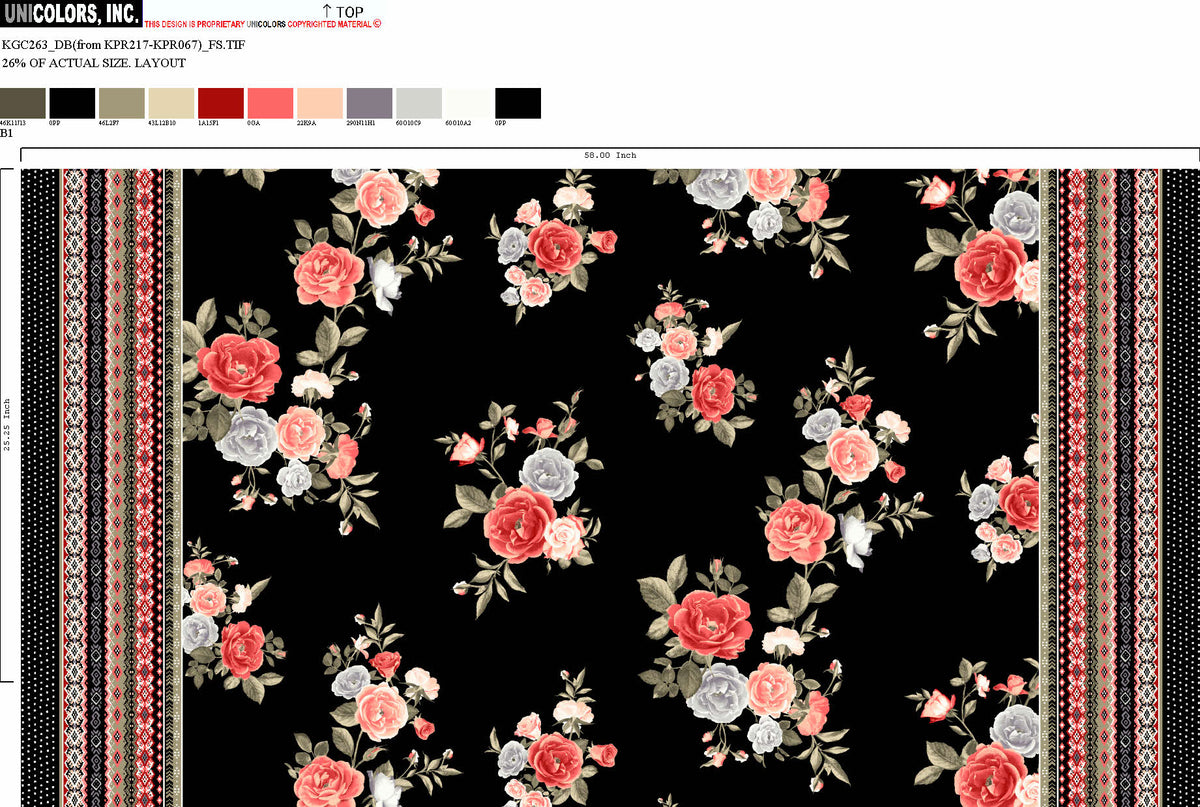Click the black swatch after the off-white swatch
The height and width of the screenshot is (807, 1200).
click(x=518, y=103)
